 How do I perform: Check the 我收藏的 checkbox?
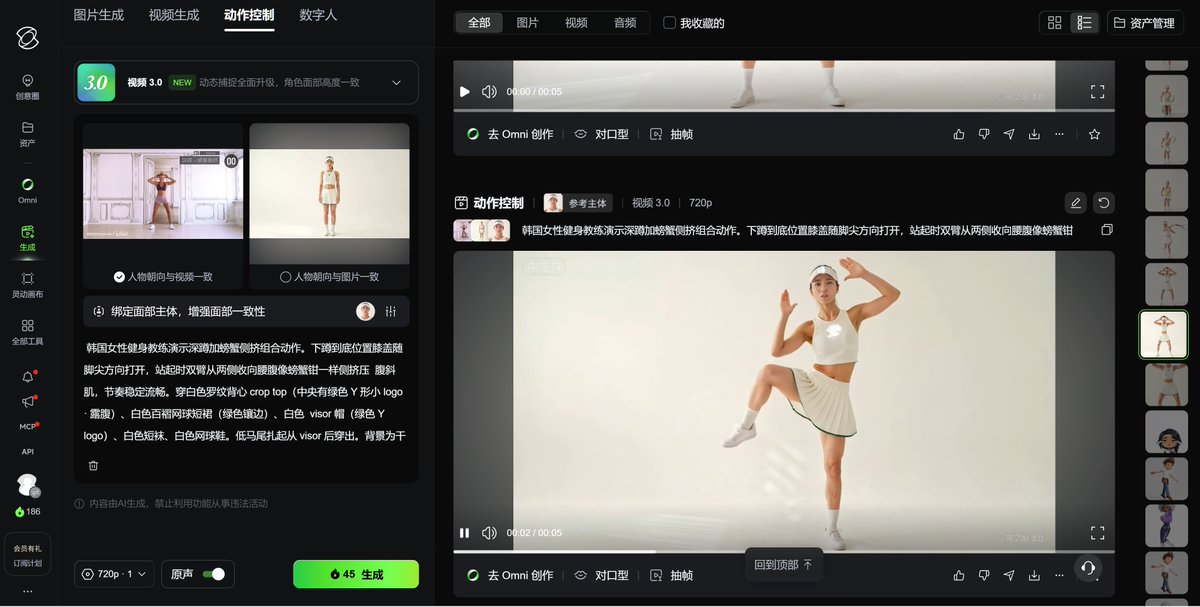pos(670,22)
